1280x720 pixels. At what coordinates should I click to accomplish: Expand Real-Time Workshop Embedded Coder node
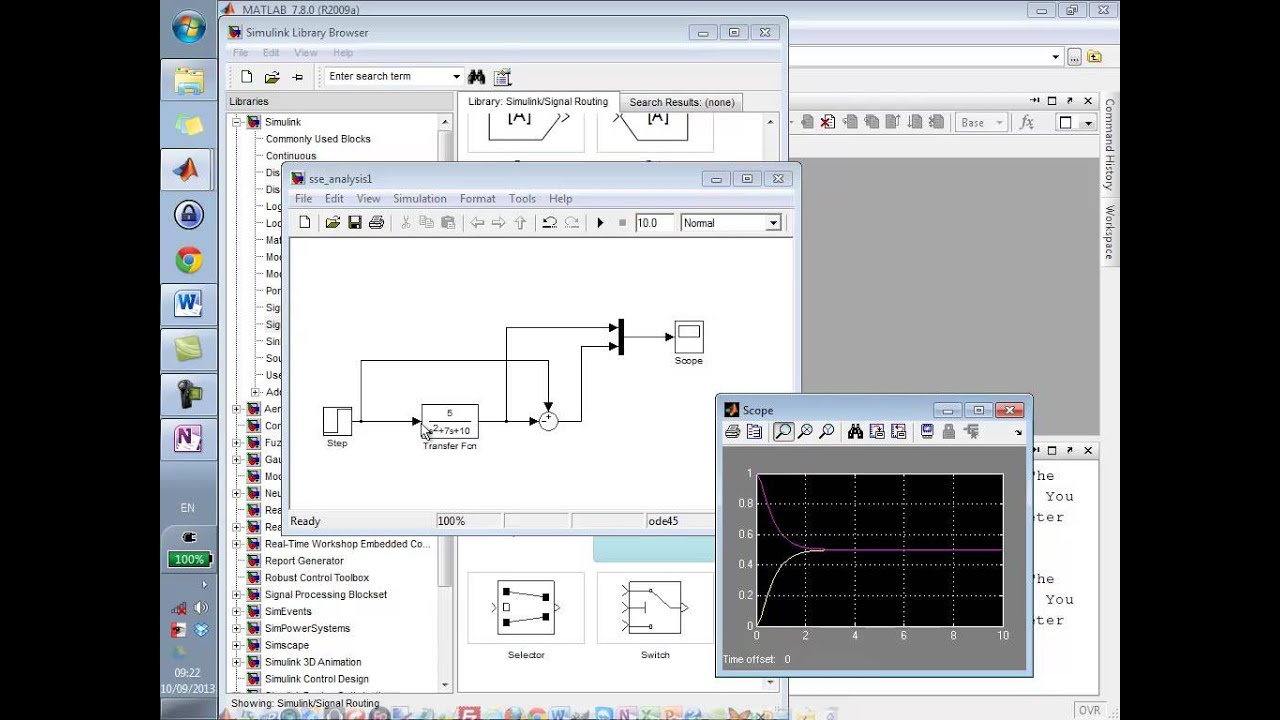click(238, 544)
